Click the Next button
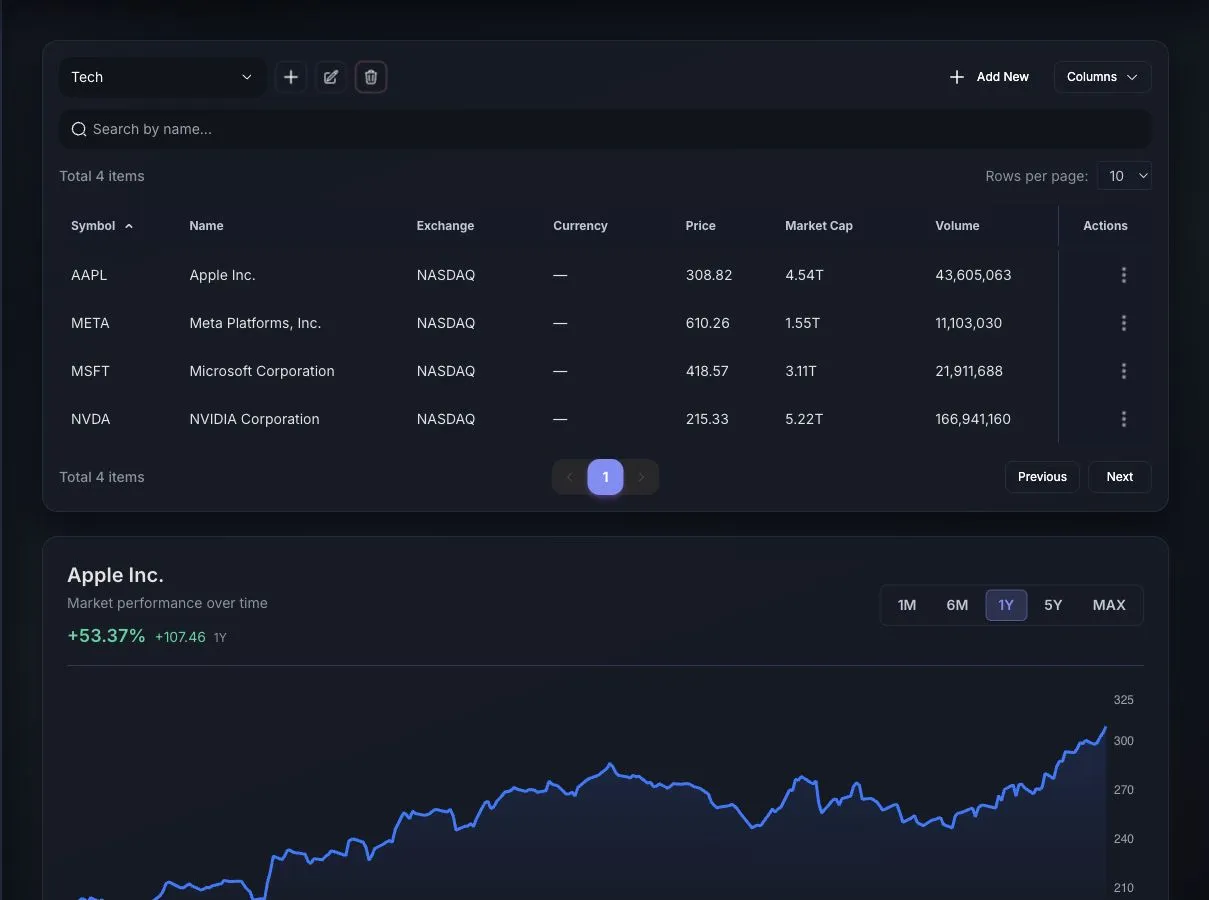 [1120, 477]
